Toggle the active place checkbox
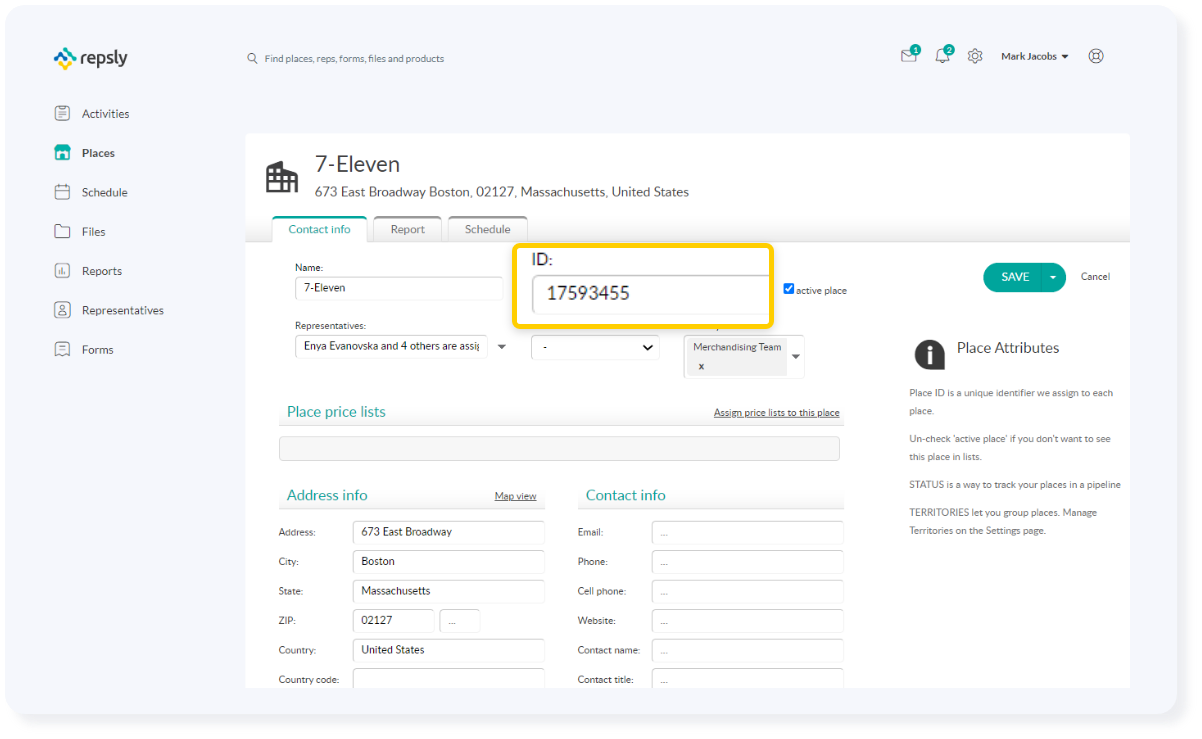Screen dimensions: 1202x739 click(x=789, y=289)
